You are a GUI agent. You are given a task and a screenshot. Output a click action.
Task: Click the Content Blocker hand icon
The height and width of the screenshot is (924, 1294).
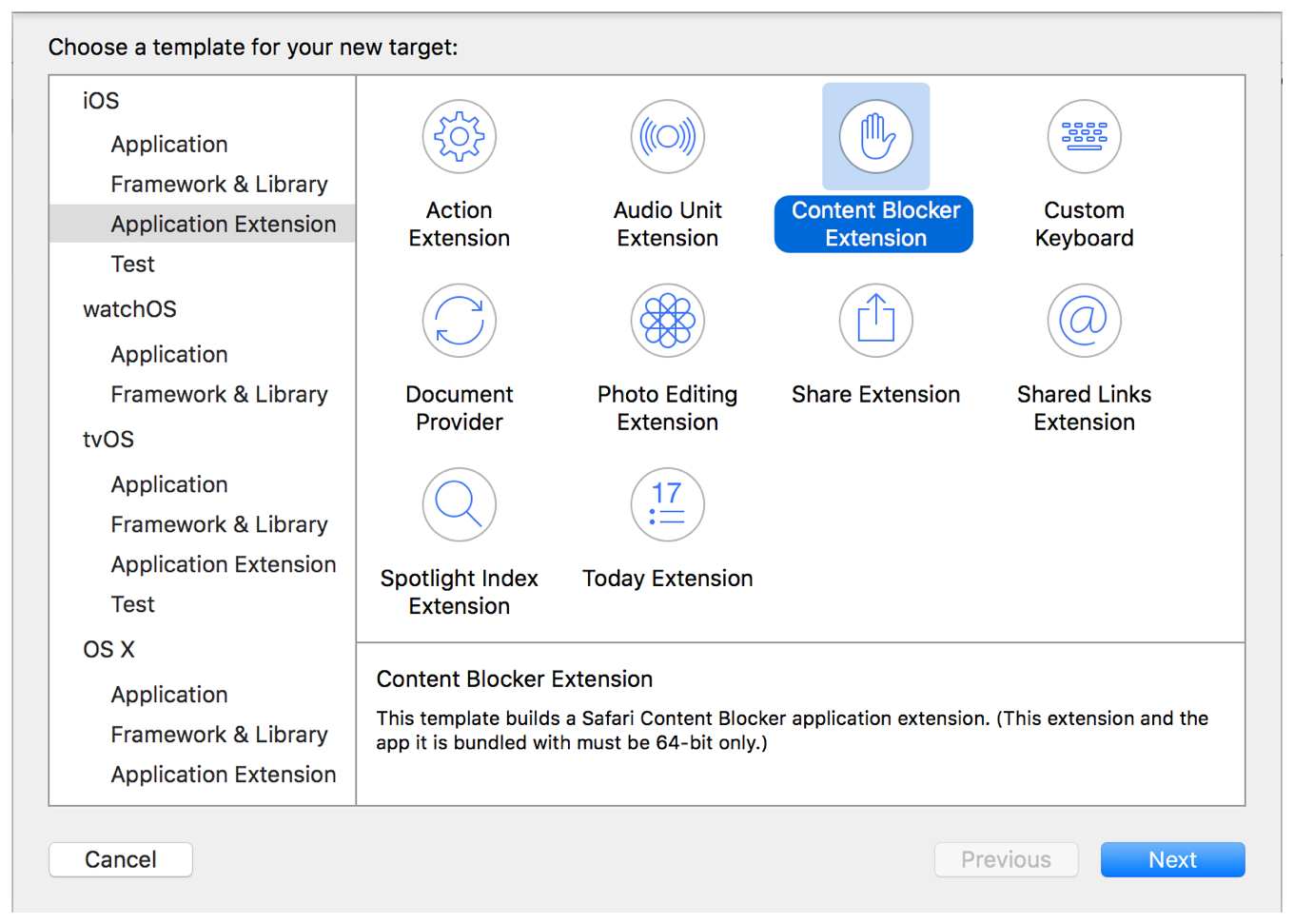(x=875, y=137)
